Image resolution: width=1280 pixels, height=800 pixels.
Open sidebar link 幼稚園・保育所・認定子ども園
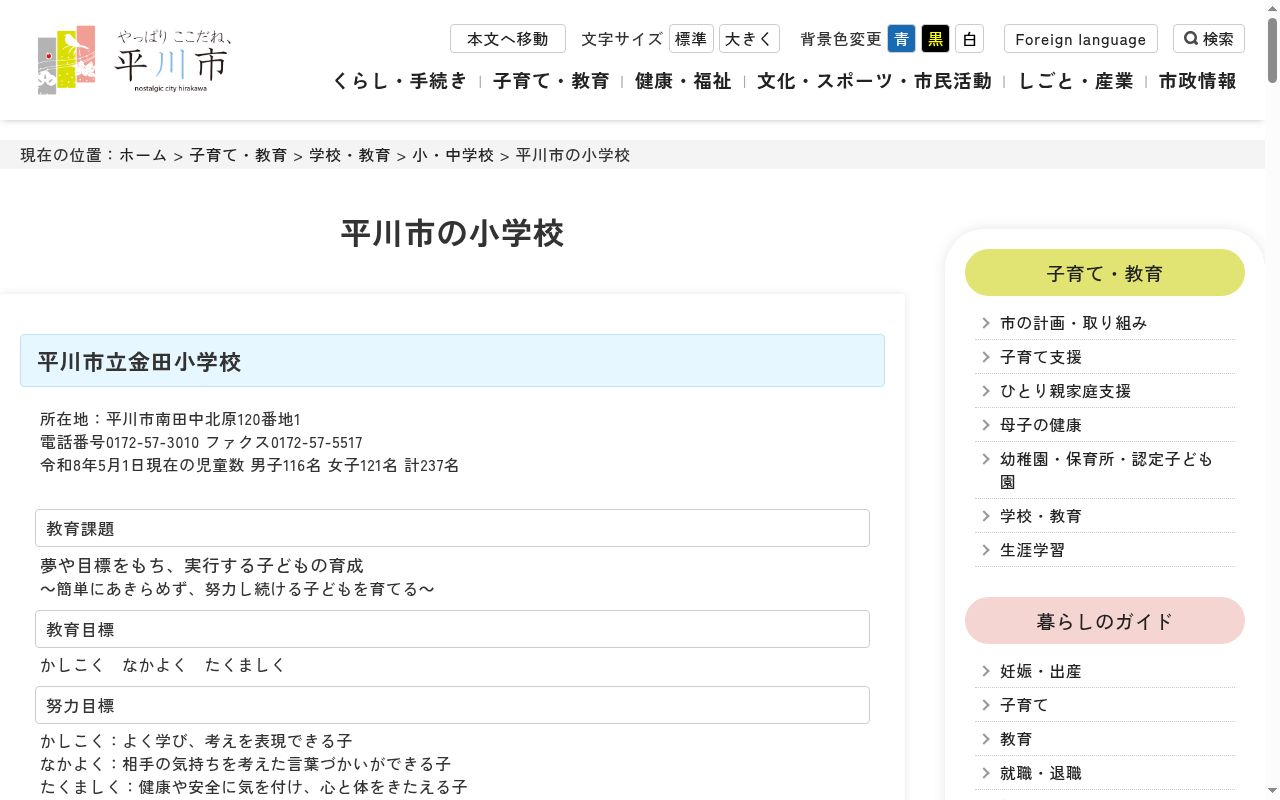pyautogui.click(x=1106, y=470)
